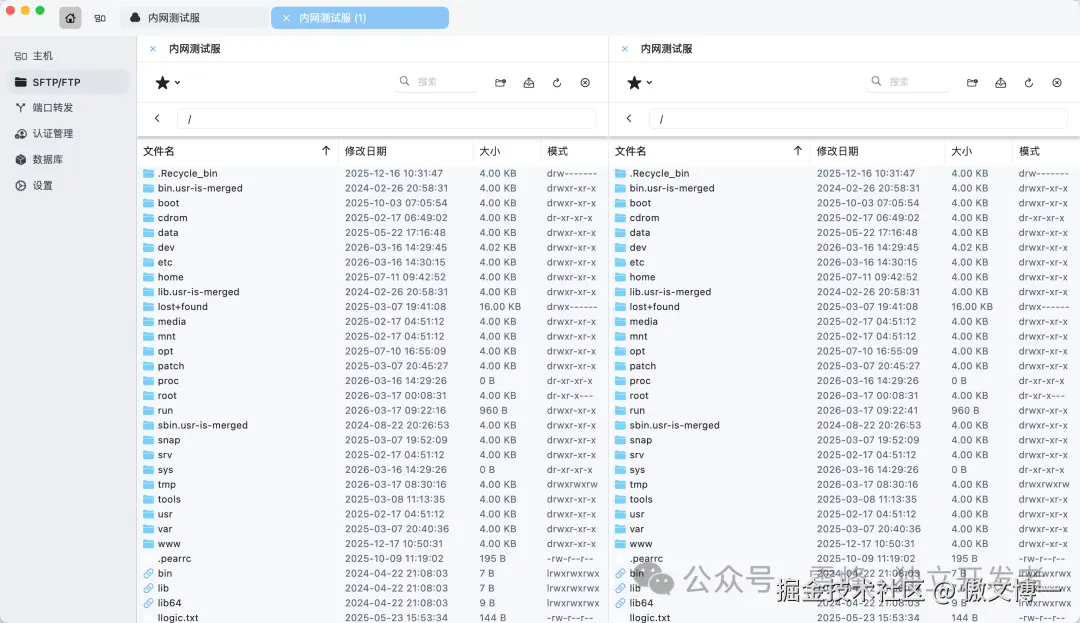
Task: Open the left pane bookmarks star dropdown
Action: [x=167, y=83]
